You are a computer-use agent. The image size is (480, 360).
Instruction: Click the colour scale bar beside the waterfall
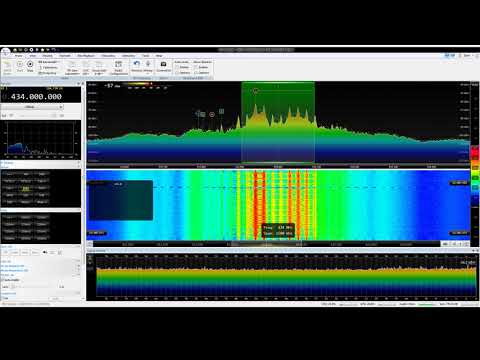pyautogui.click(x=474, y=175)
